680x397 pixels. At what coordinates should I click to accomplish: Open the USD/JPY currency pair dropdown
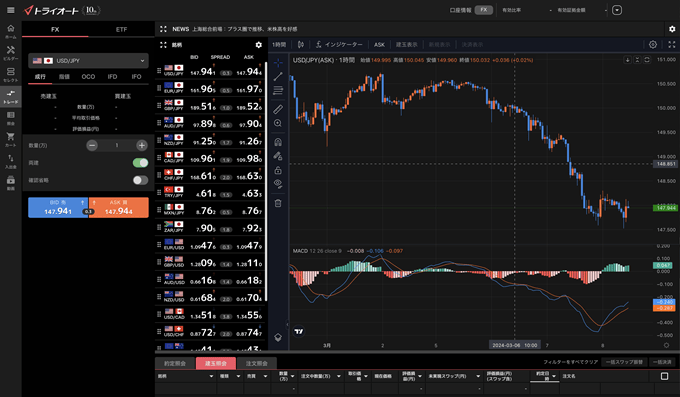(x=88, y=61)
